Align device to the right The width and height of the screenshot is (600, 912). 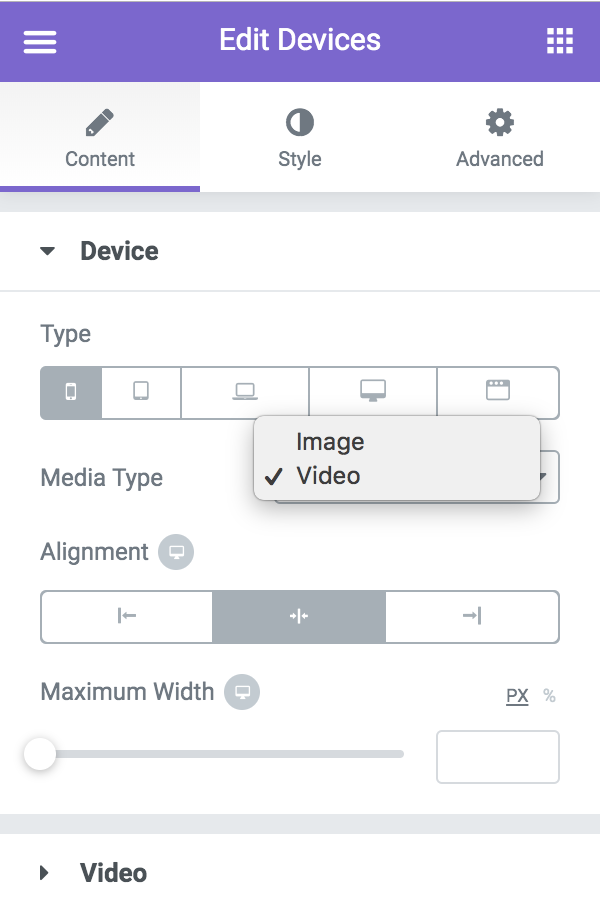point(472,617)
